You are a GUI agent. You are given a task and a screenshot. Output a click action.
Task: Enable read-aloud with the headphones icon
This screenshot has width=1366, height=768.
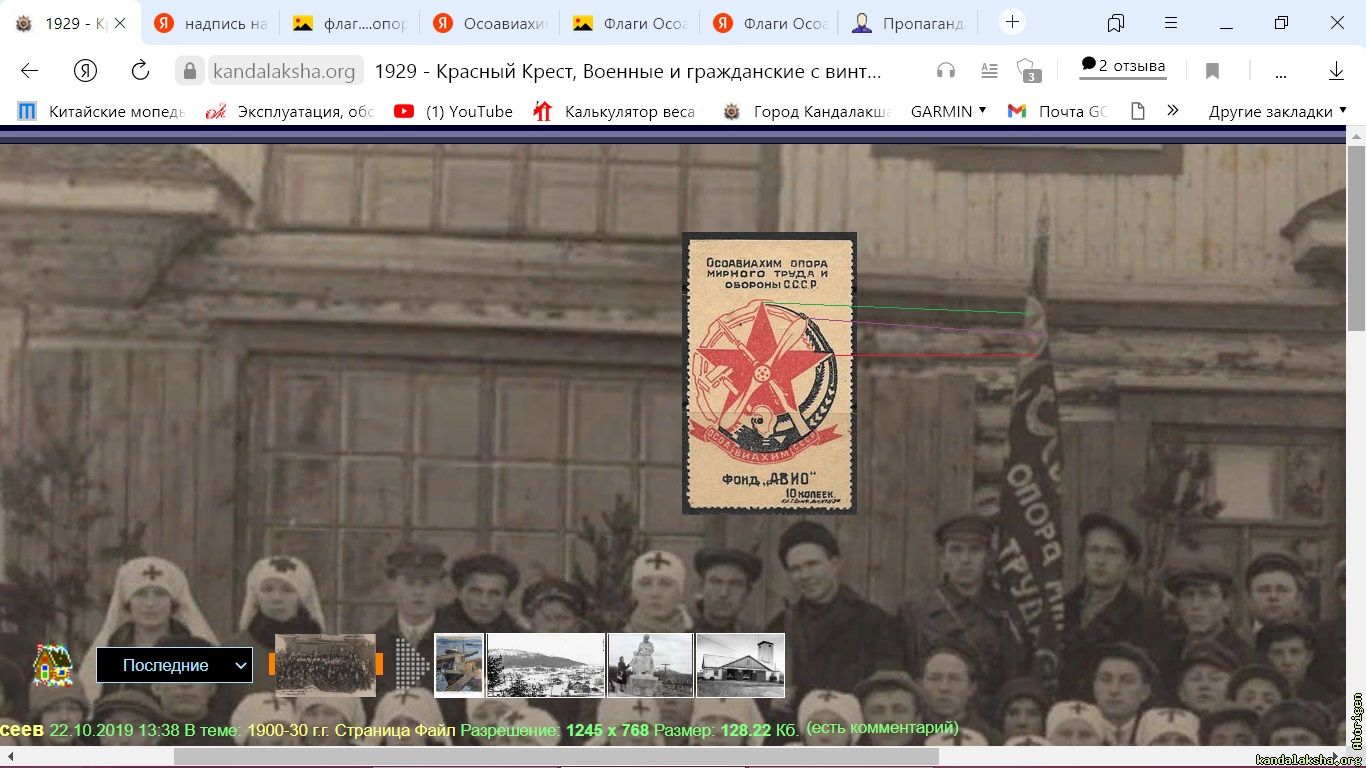click(x=945, y=70)
